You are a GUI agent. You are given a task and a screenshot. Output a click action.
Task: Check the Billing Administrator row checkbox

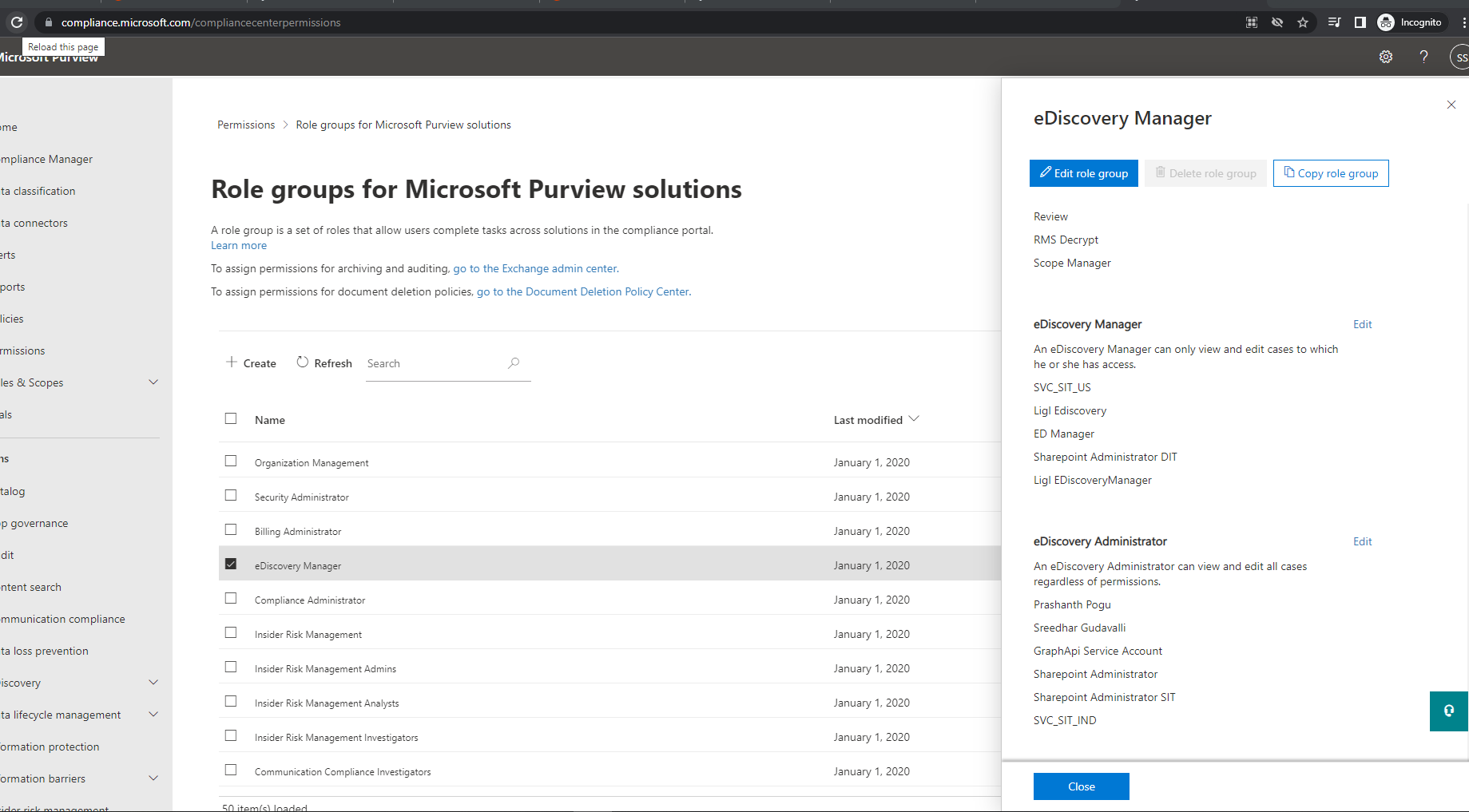click(x=231, y=529)
